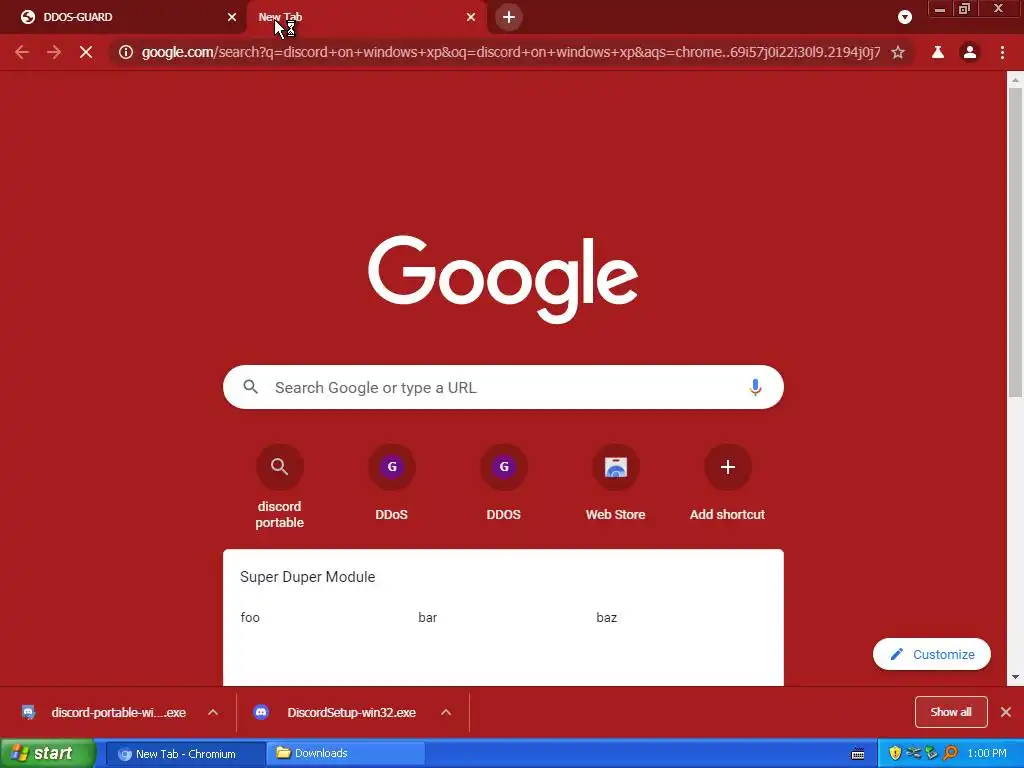This screenshot has width=1024, height=768.
Task: Expand options for DiscordSetup-win32.exe download
Action: (x=446, y=712)
